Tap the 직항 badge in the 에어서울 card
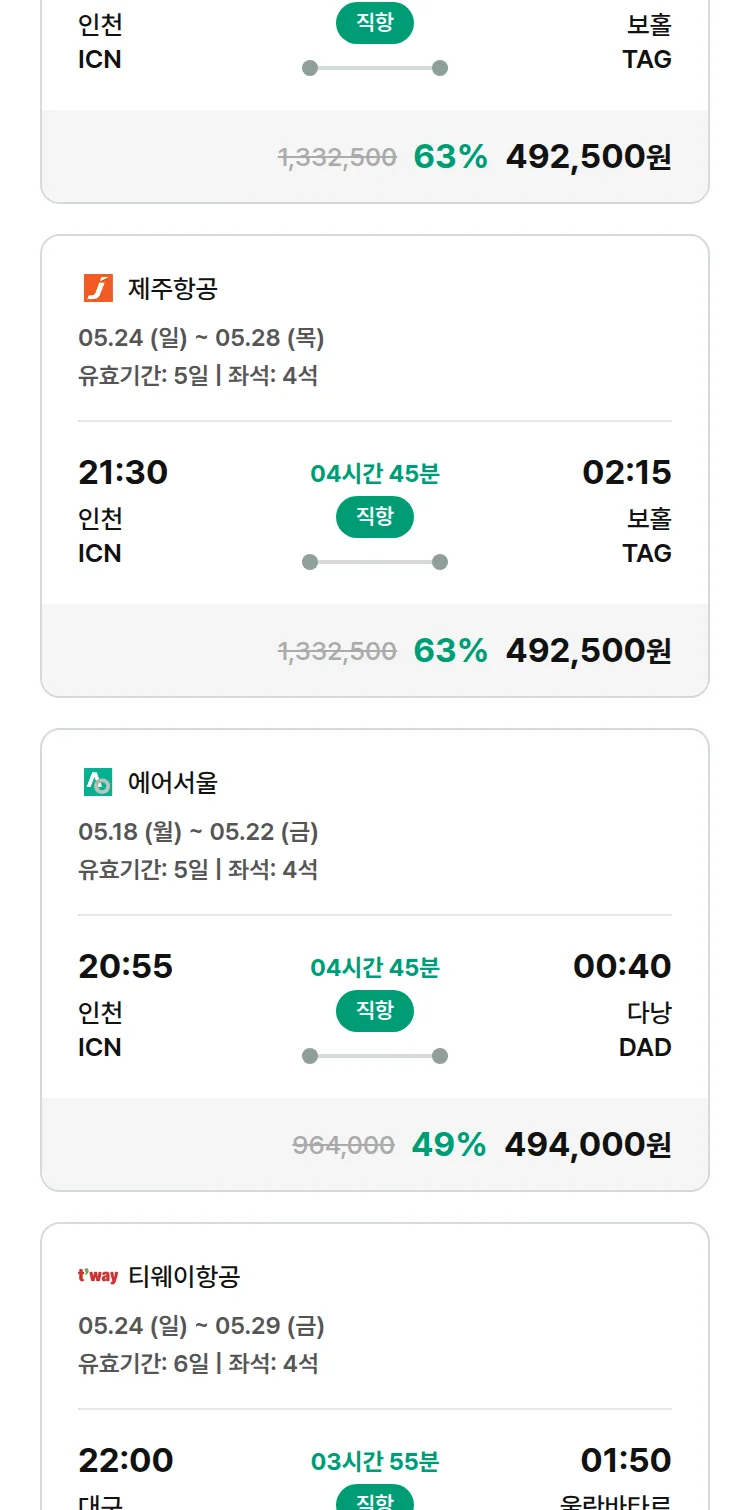The image size is (750, 1510). click(x=375, y=1011)
